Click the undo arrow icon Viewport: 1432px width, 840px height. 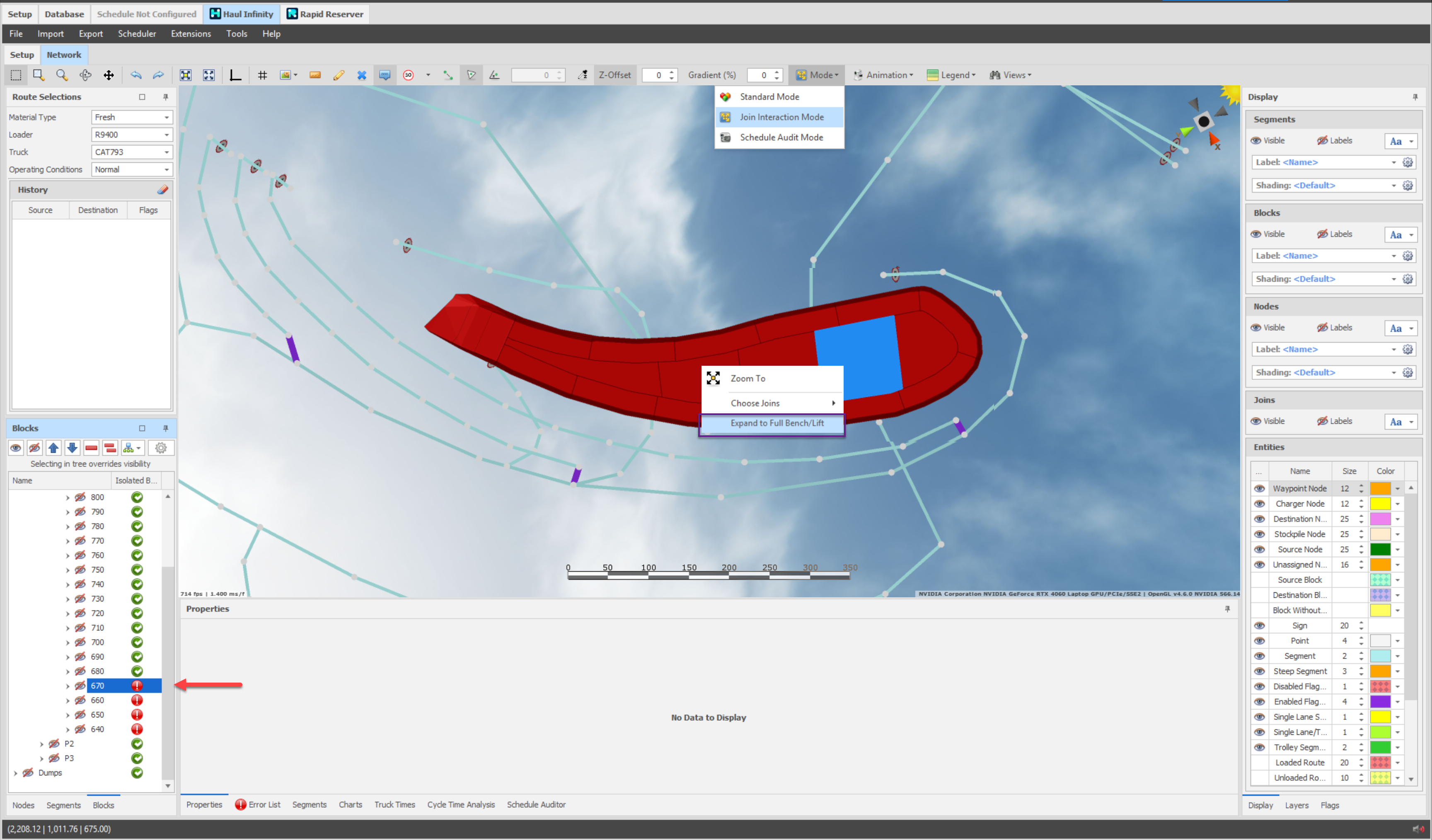pos(136,75)
